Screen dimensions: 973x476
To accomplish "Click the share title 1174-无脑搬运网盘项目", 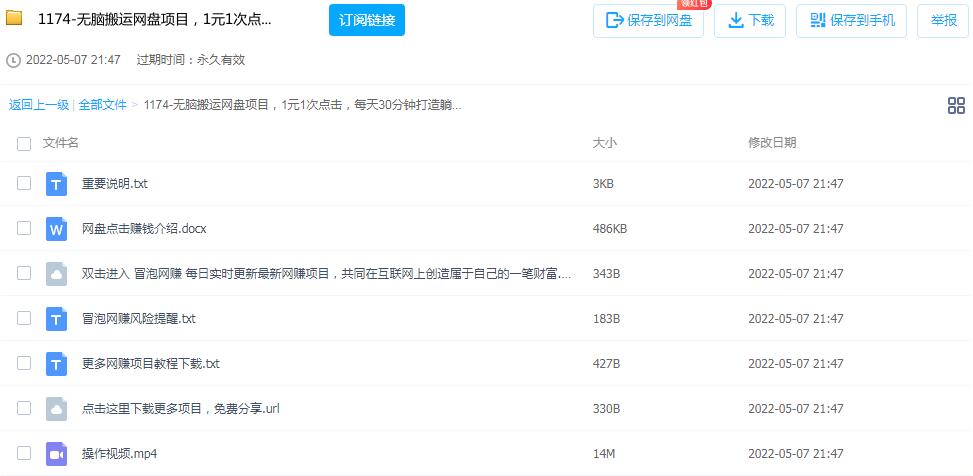I will [x=155, y=19].
